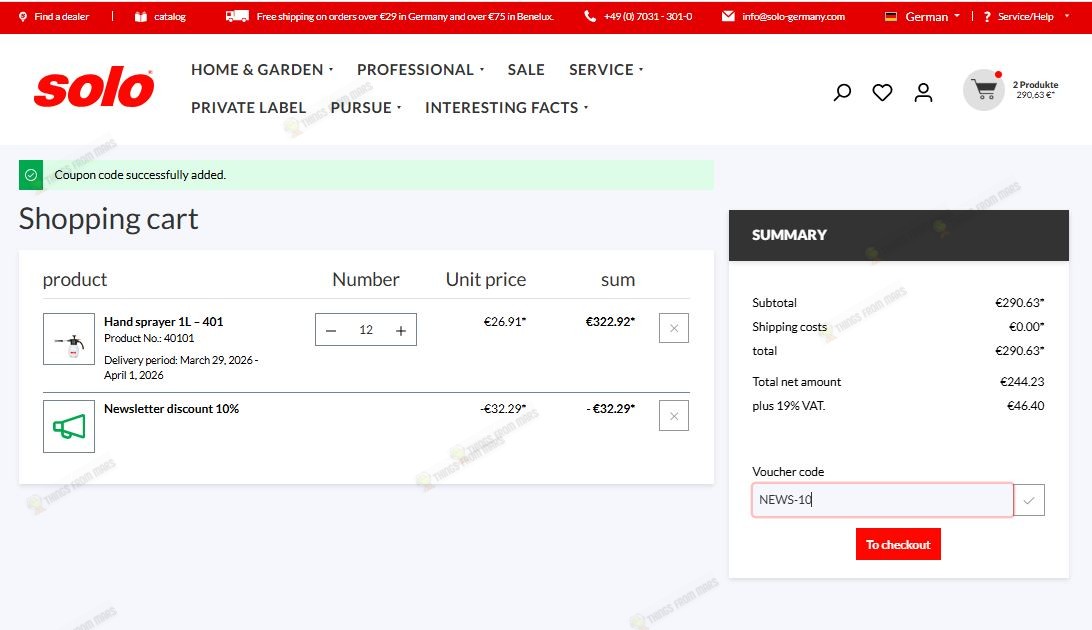
Task: Open the catalog link
Action: coord(169,16)
